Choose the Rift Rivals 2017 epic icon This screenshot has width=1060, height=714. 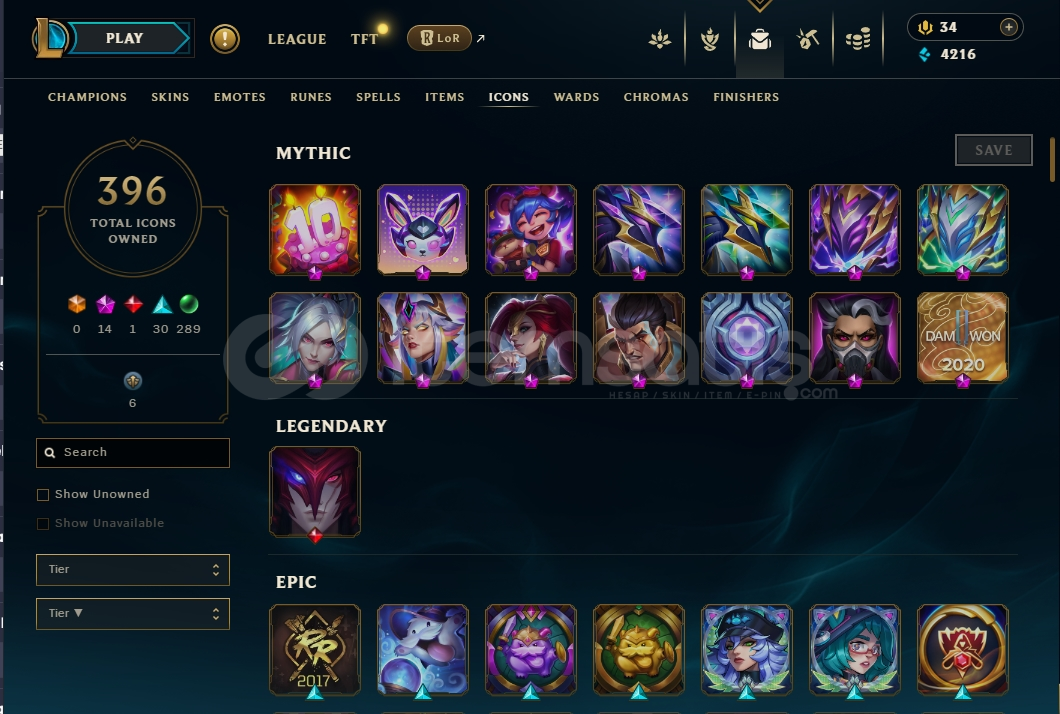click(x=315, y=650)
